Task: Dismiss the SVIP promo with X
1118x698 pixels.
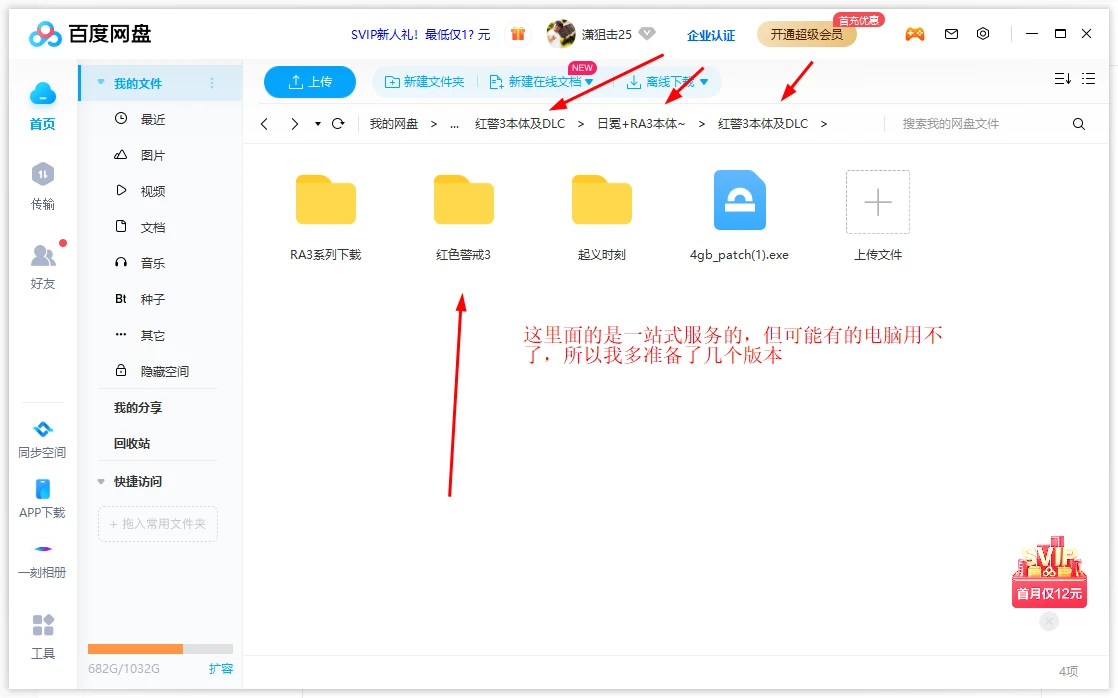Action: pyautogui.click(x=1049, y=622)
